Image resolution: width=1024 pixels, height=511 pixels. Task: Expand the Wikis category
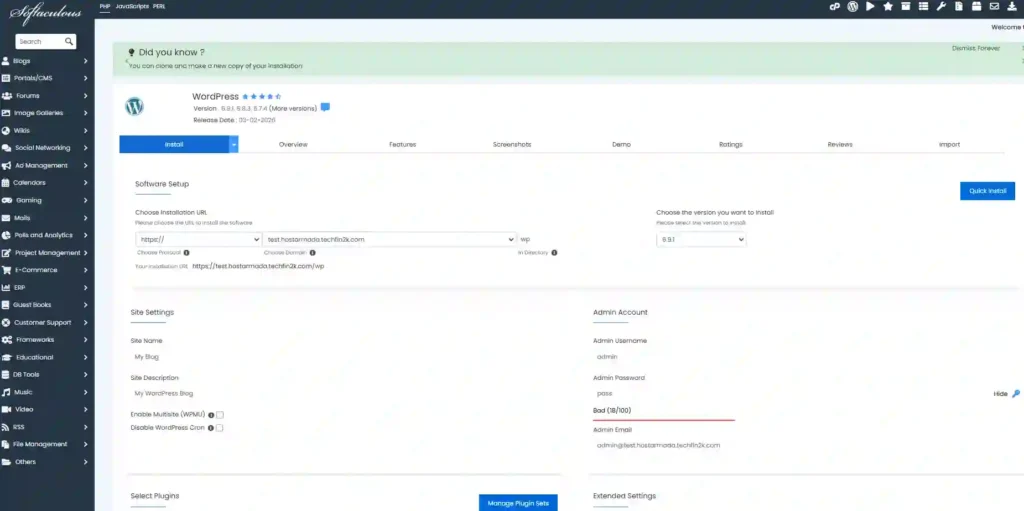tap(45, 131)
